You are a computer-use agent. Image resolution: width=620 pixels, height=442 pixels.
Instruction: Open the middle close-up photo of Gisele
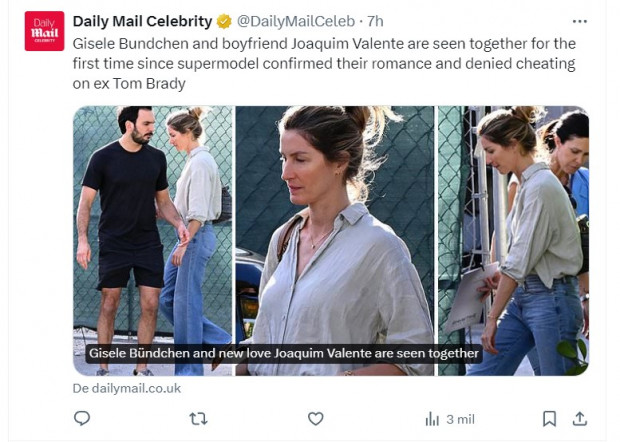point(335,220)
